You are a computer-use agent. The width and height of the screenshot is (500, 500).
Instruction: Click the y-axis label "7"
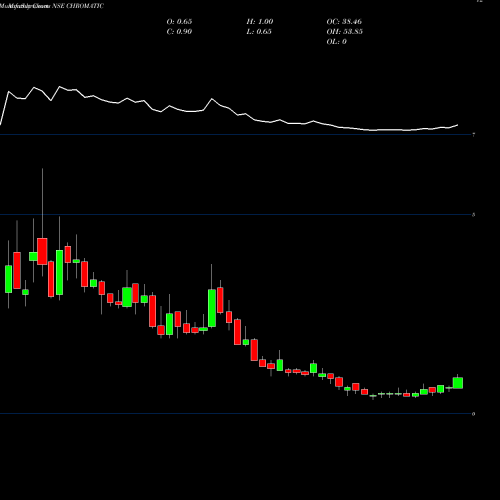474,135
